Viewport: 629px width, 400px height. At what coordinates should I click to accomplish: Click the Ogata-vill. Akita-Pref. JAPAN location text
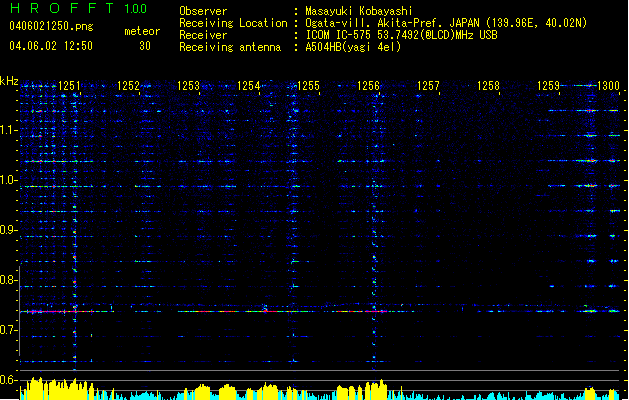coord(446,23)
